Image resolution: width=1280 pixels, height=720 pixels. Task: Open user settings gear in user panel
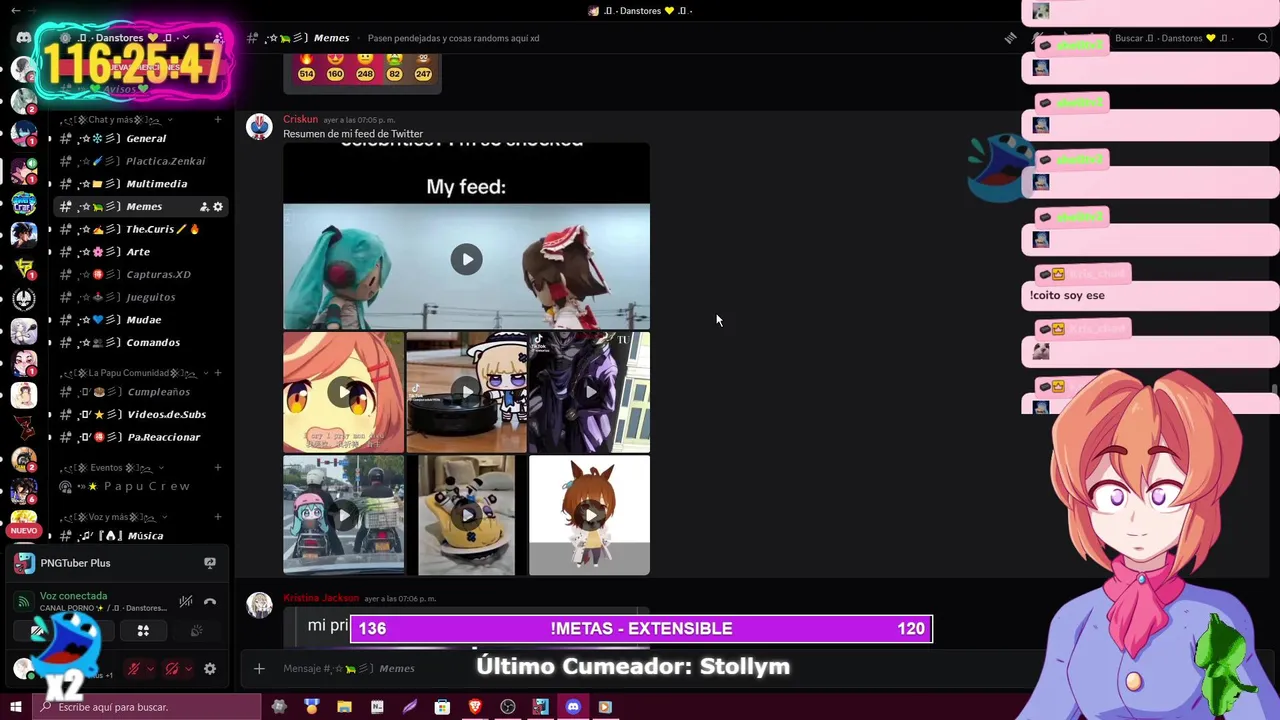(210, 669)
